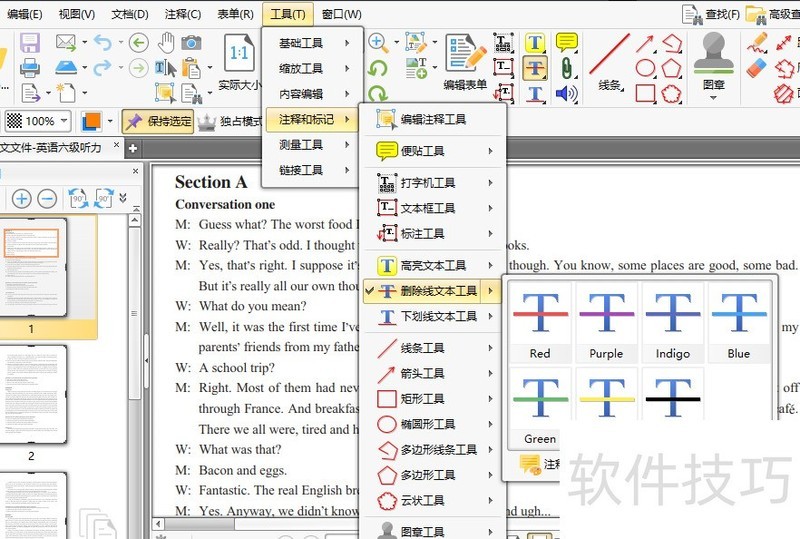Click the print icon in toolbar

(x=30, y=68)
